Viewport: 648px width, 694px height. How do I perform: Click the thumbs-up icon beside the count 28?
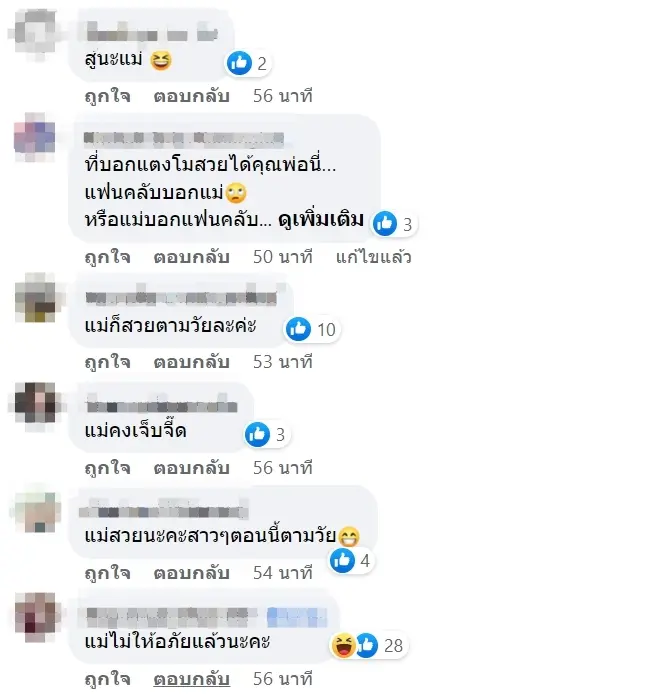[x=367, y=645]
